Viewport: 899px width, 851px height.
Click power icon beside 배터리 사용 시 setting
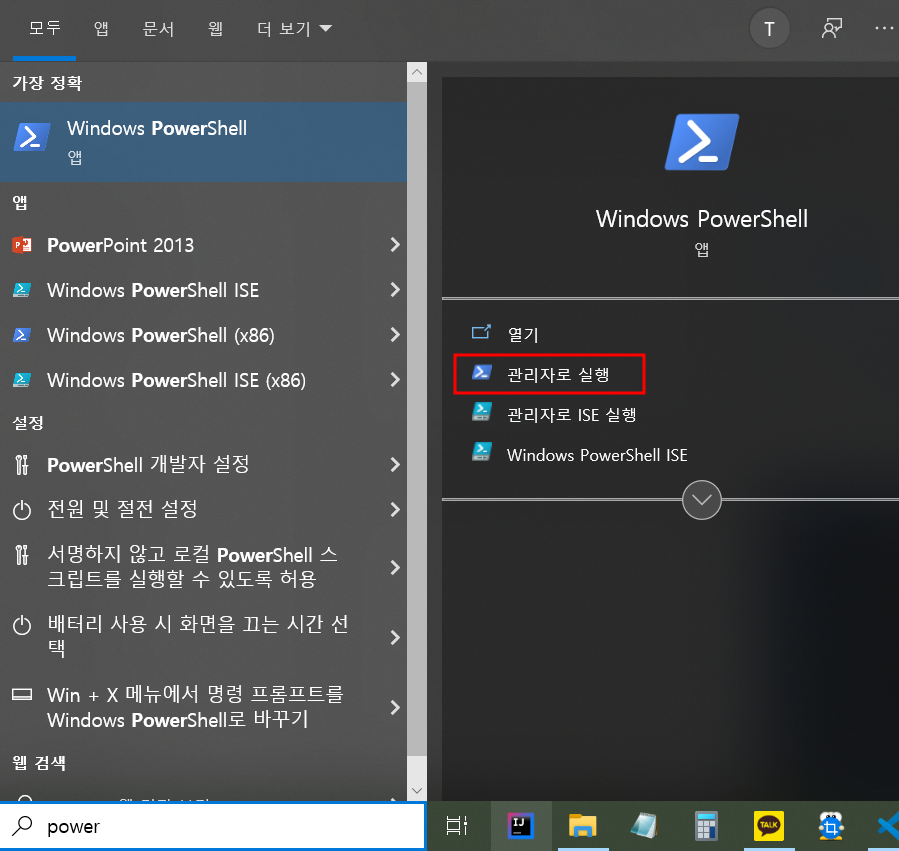click(22, 624)
